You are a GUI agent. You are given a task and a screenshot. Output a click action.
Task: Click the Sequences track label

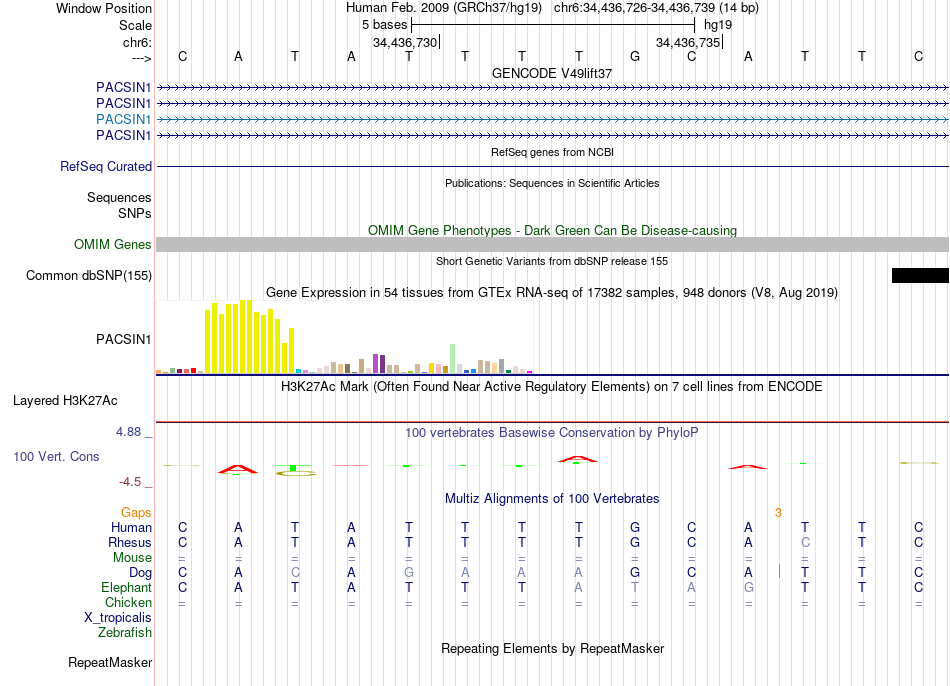pyautogui.click(x=119, y=198)
